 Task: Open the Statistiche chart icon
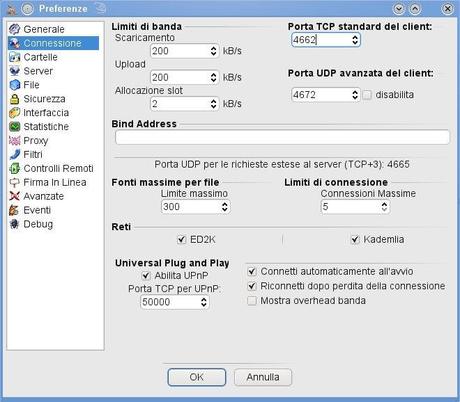click(15, 127)
